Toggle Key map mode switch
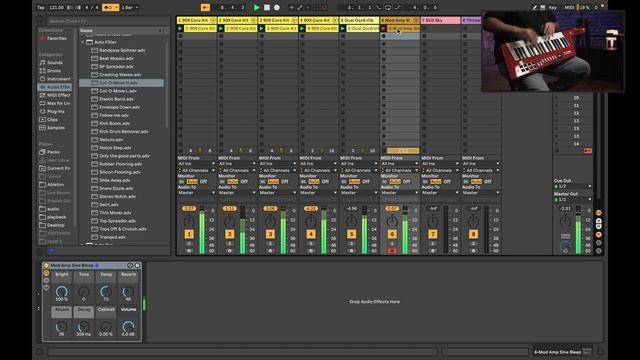The height and width of the screenshot is (360, 640). [x=552, y=7]
